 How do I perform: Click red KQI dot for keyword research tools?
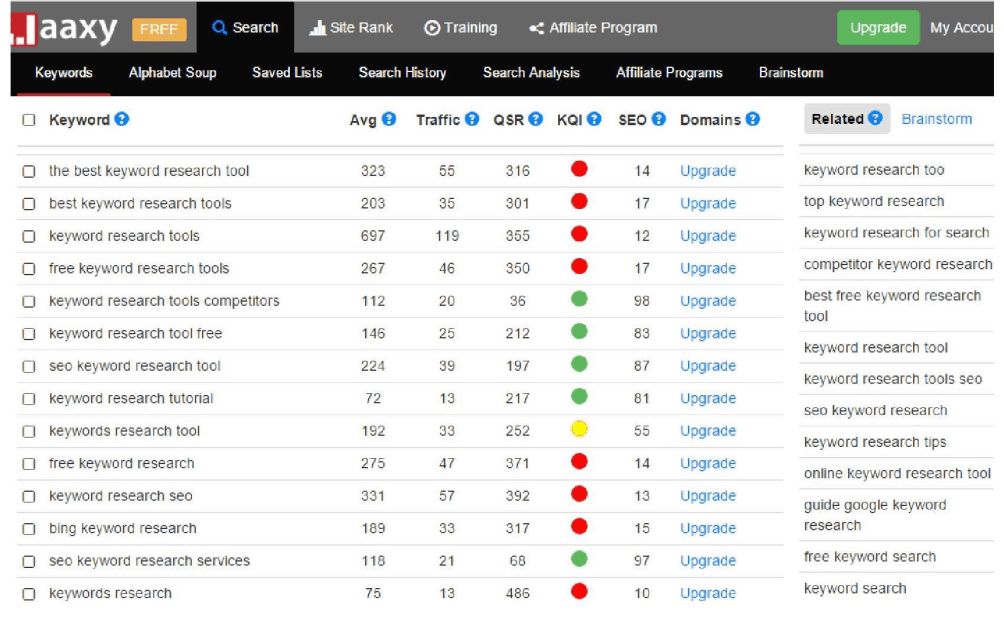click(x=579, y=234)
